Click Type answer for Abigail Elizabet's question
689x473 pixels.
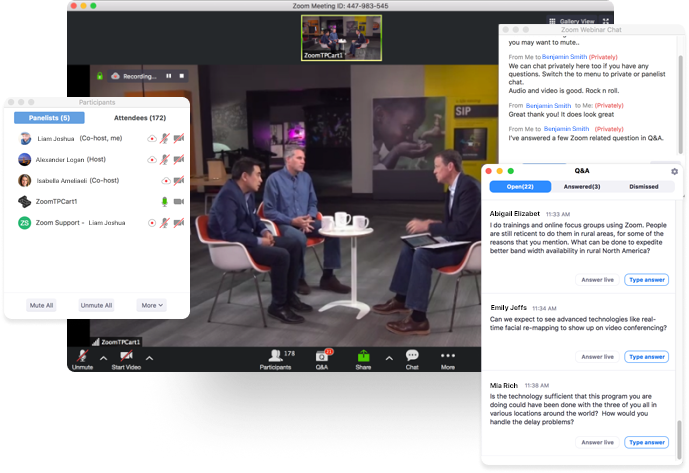tap(647, 280)
